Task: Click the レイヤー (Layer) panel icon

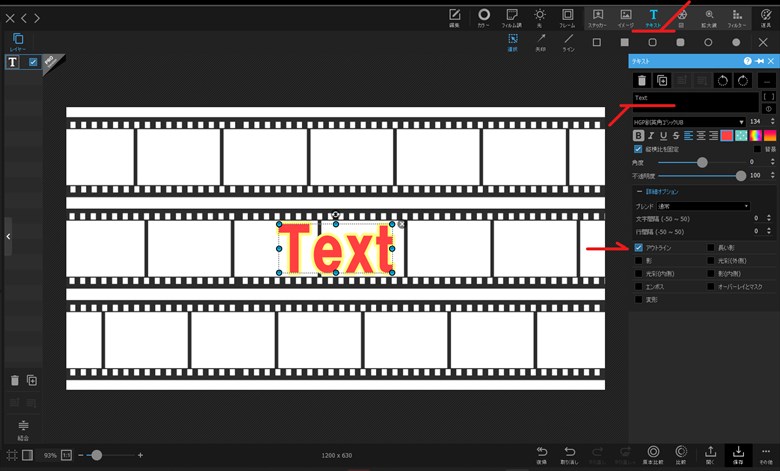Action: click(18, 42)
